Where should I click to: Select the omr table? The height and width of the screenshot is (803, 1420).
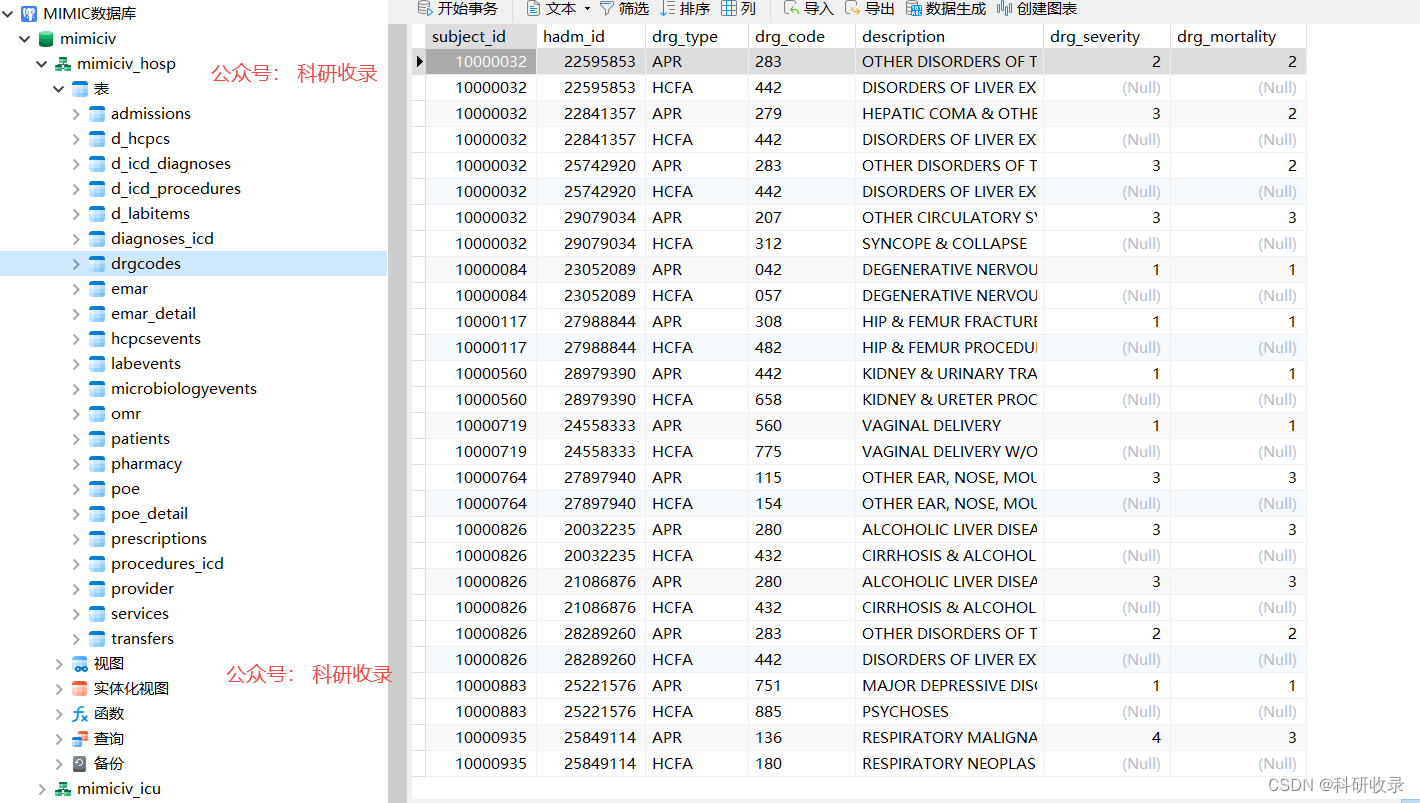(x=126, y=414)
